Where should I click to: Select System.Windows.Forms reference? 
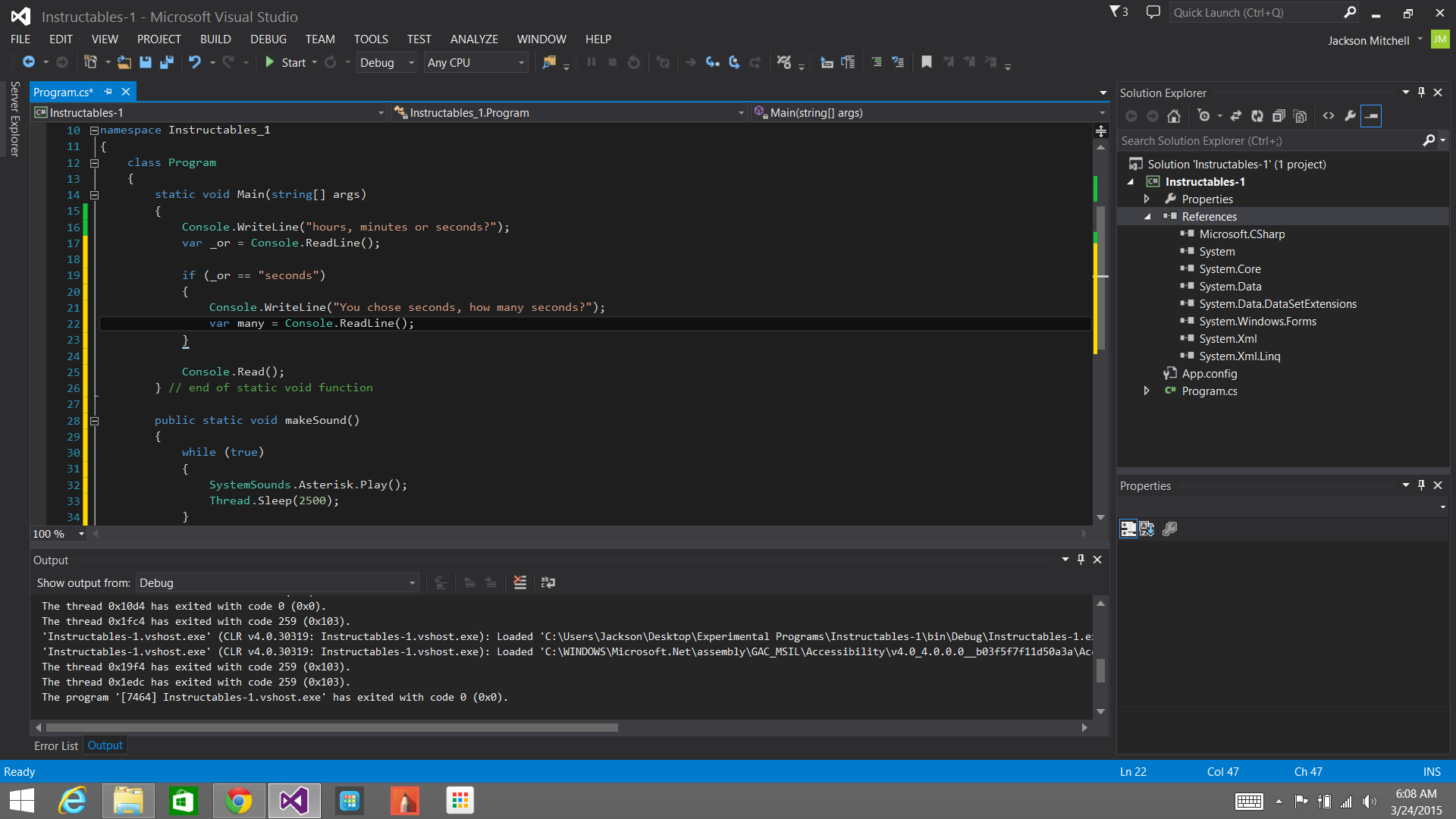click(1257, 322)
